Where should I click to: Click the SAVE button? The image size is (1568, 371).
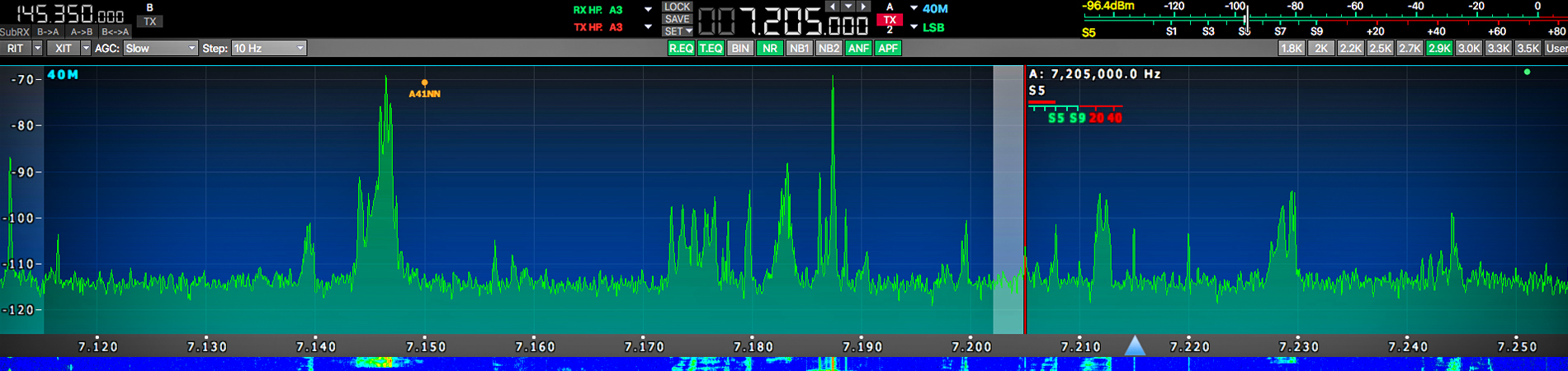pyautogui.click(x=677, y=19)
